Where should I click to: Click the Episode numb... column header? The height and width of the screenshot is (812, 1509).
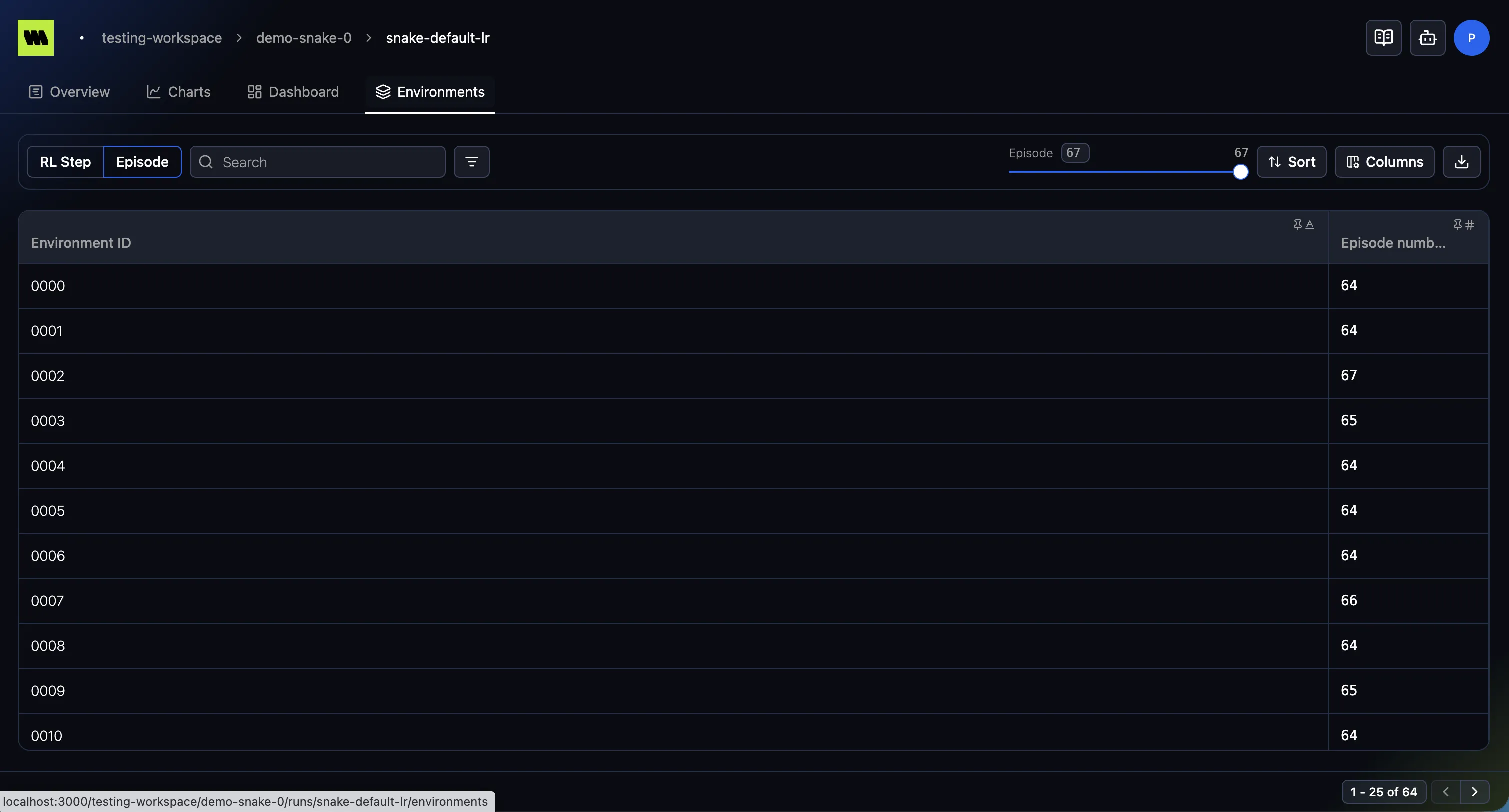(x=1408, y=237)
